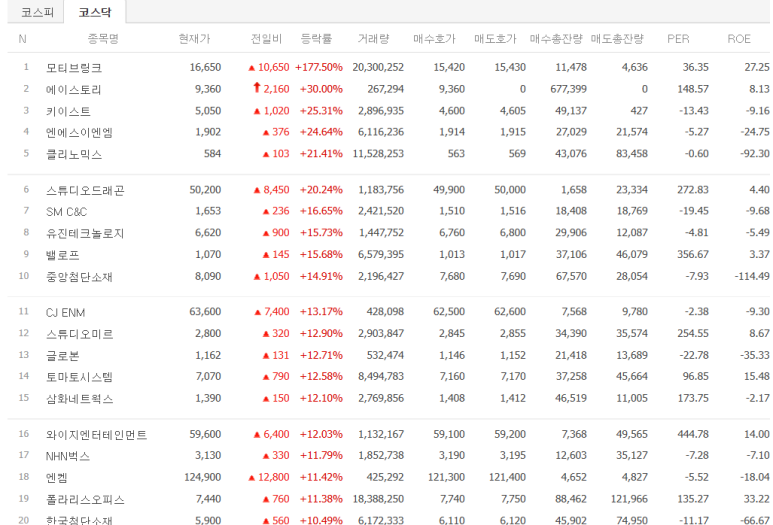Click volume 18,388,250 cell
Viewport: 773px width, 525px height.
click(x=378, y=499)
